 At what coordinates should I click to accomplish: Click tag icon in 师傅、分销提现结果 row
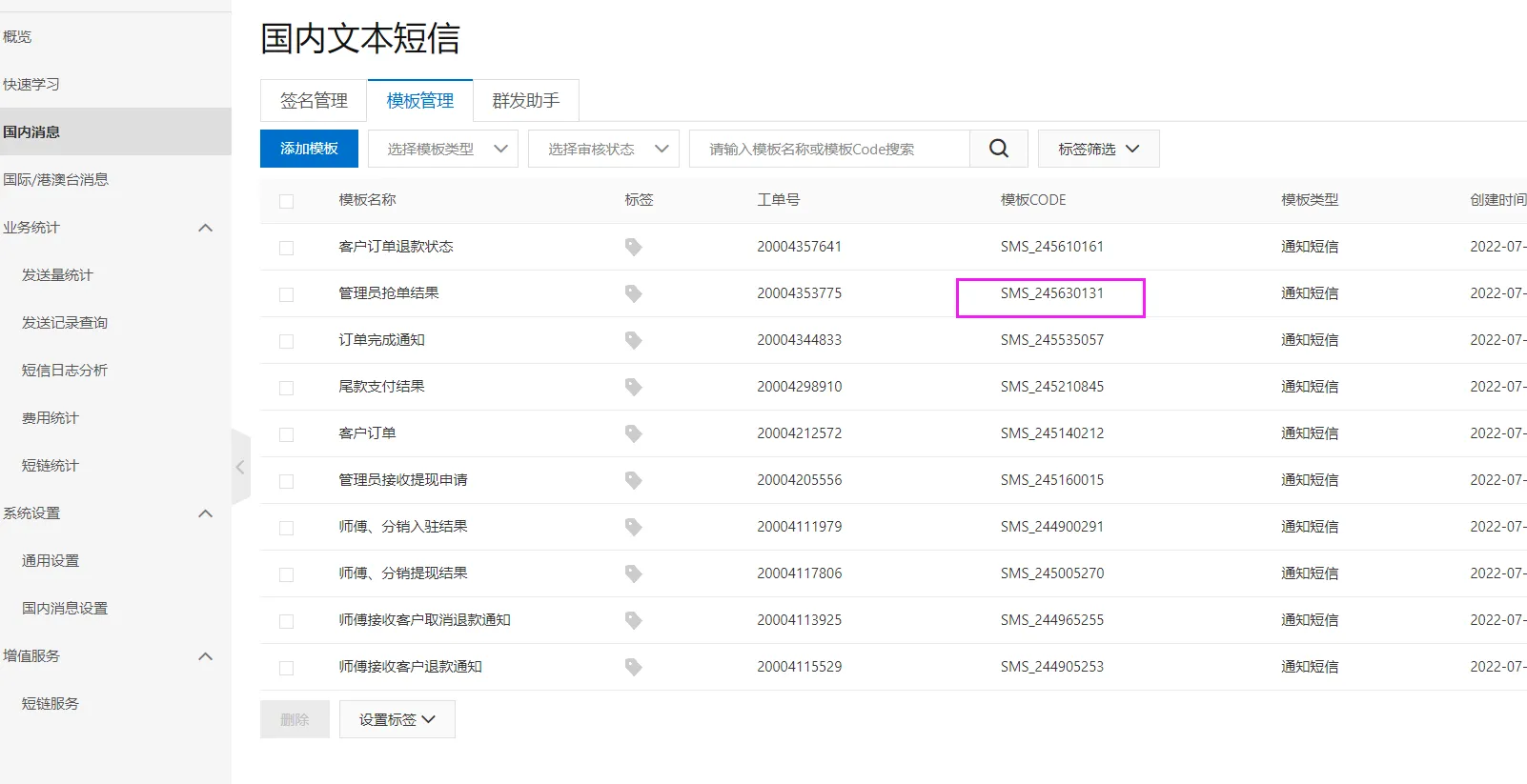(x=633, y=573)
